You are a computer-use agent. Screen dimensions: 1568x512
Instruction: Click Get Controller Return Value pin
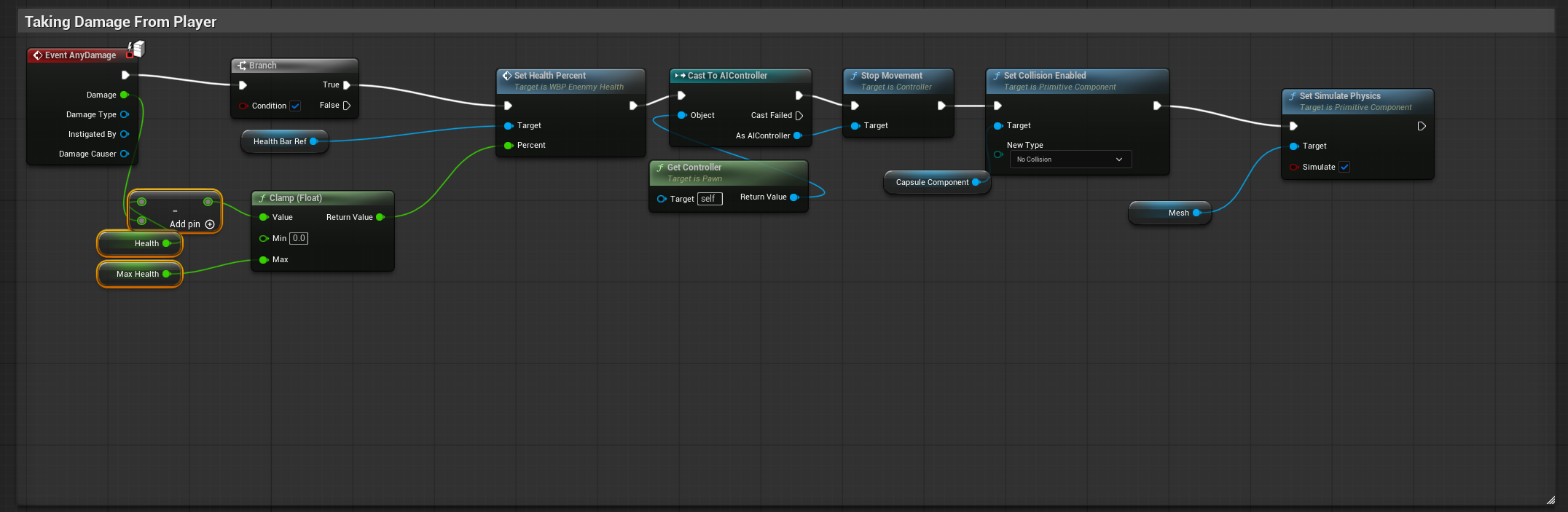pyautogui.click(x=794, y=197)
